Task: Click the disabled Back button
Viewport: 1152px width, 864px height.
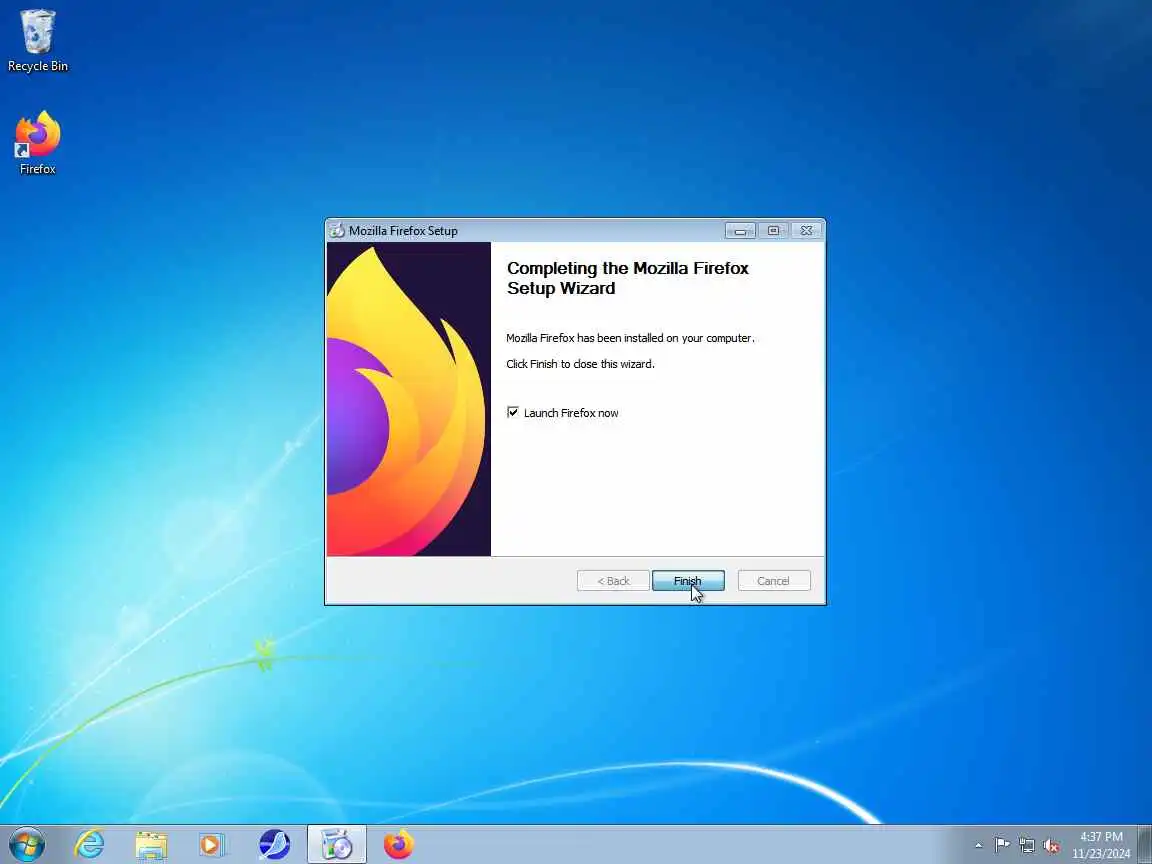Action: [613, 580]
